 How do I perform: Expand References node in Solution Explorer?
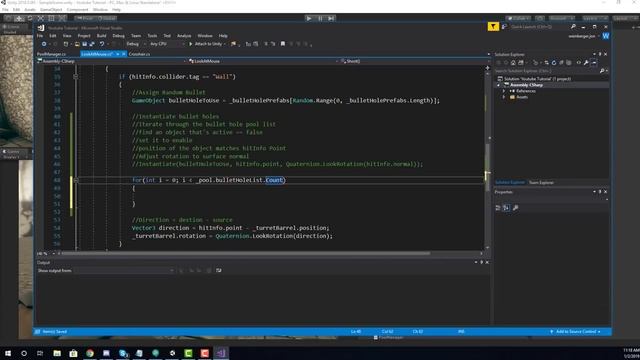[504, 91]
